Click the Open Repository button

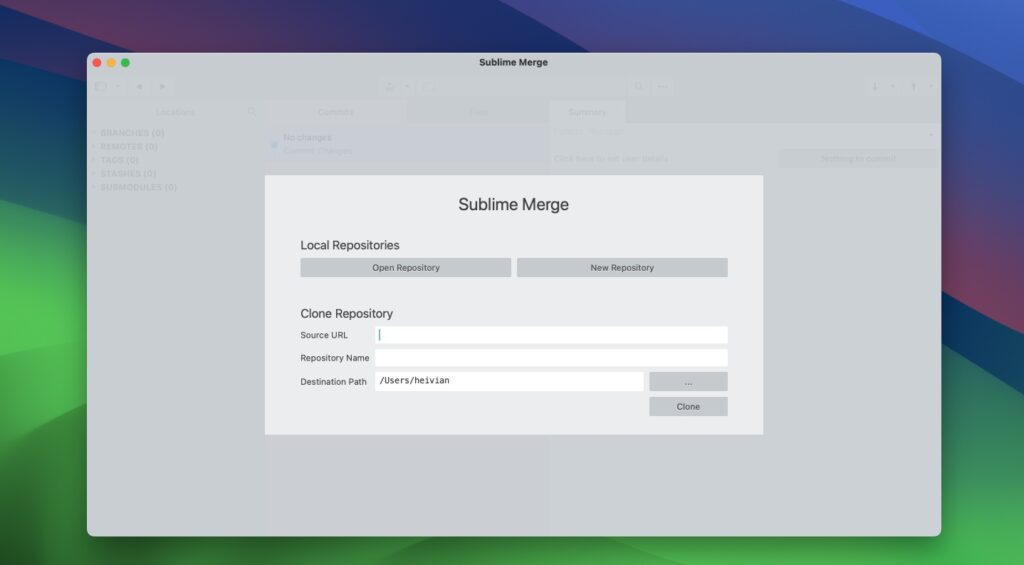(x=406, y=268)
